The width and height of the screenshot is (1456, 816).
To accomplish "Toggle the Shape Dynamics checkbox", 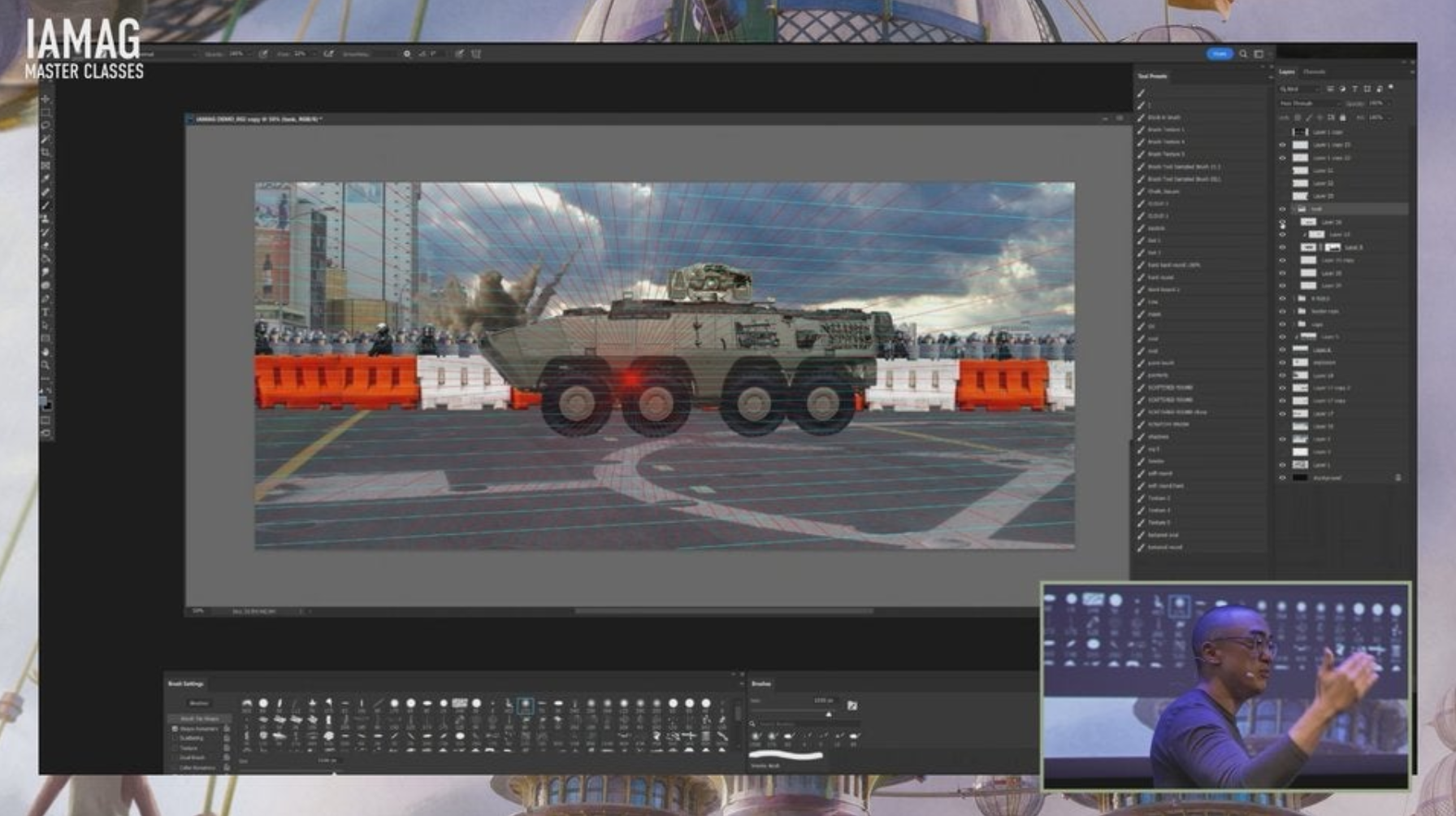I will coord(175,729).
